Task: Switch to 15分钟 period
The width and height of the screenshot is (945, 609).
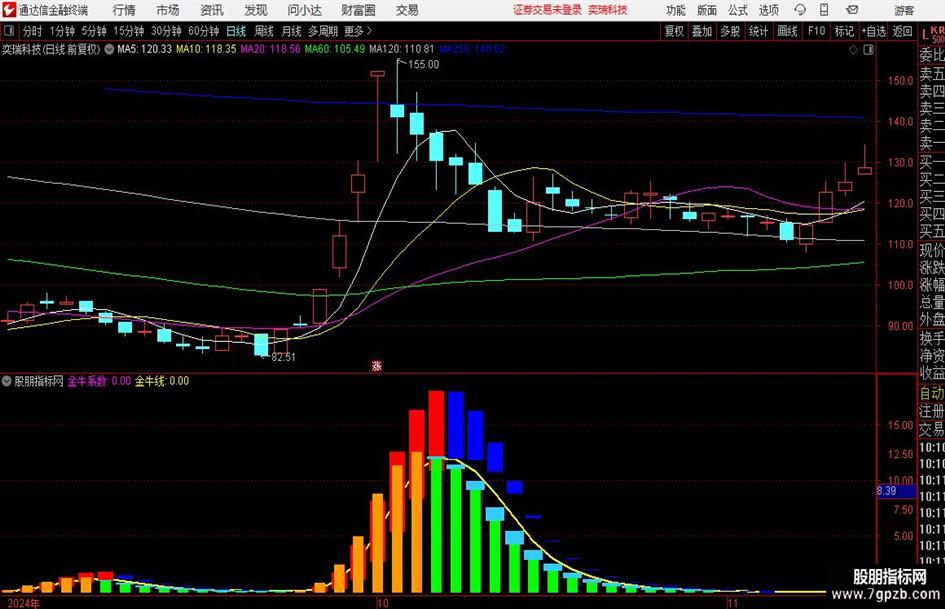Action: pyautogui.click(x=128, y=31)
